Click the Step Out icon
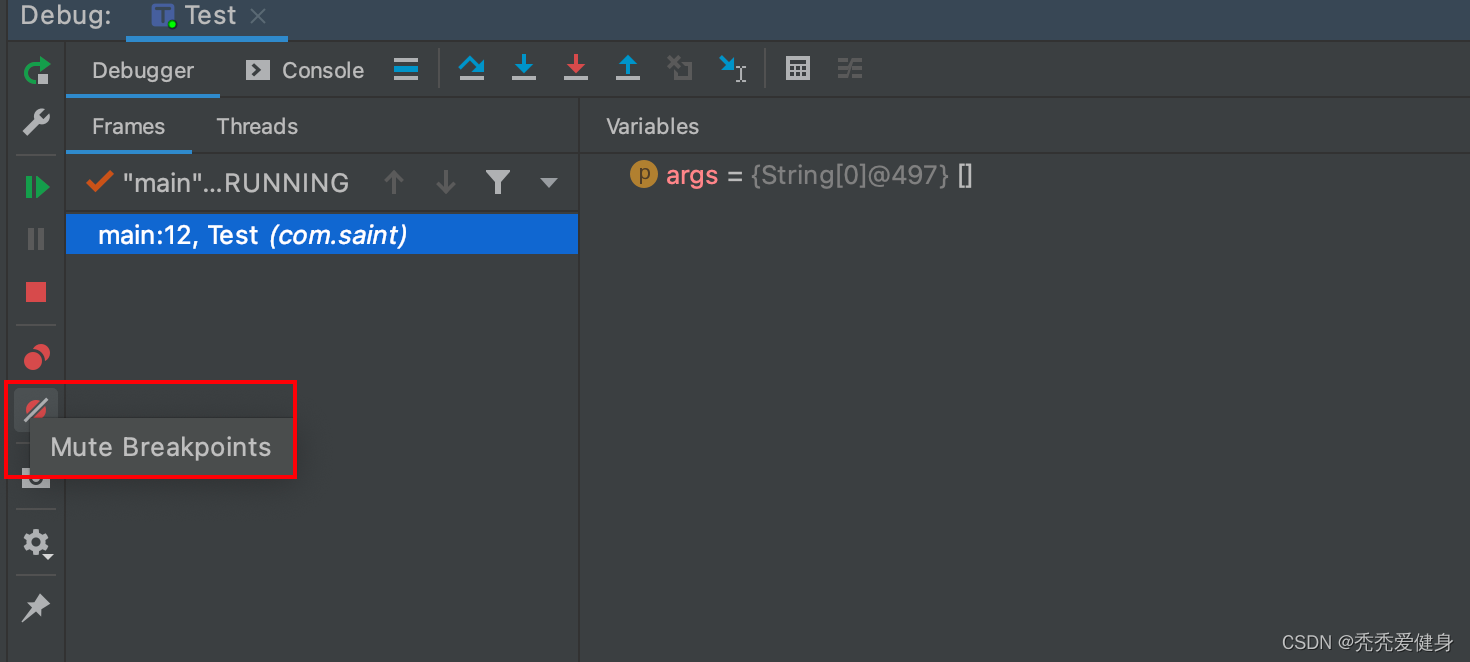Screen dimensions: 1470x662 point(627,68)
